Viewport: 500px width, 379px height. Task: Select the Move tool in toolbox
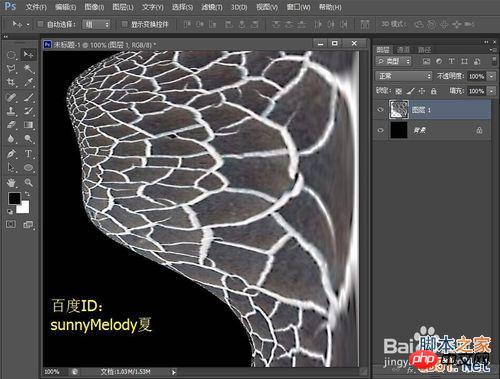[x=28, y=54]
